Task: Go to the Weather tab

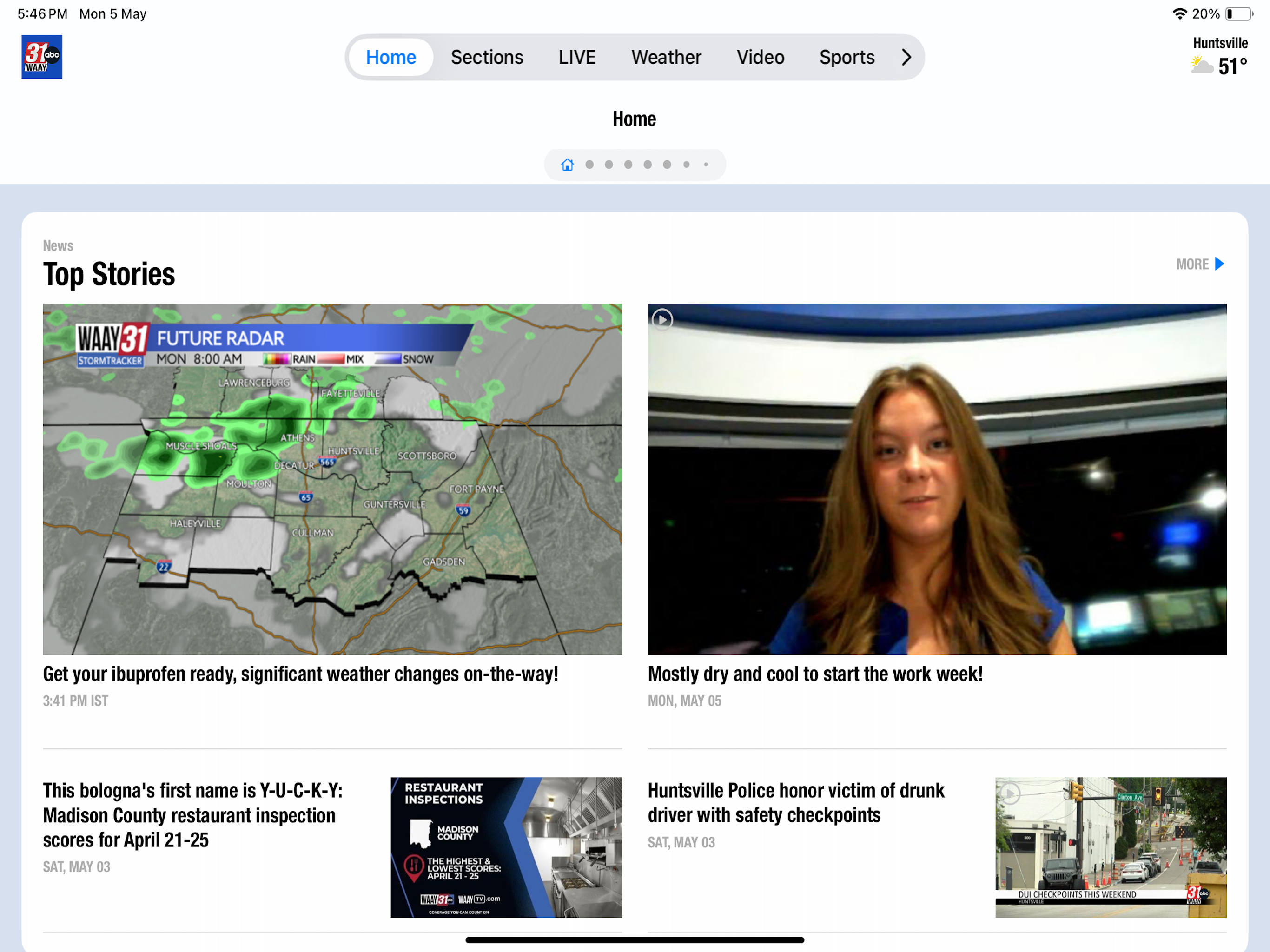Action: pos(666,58)
